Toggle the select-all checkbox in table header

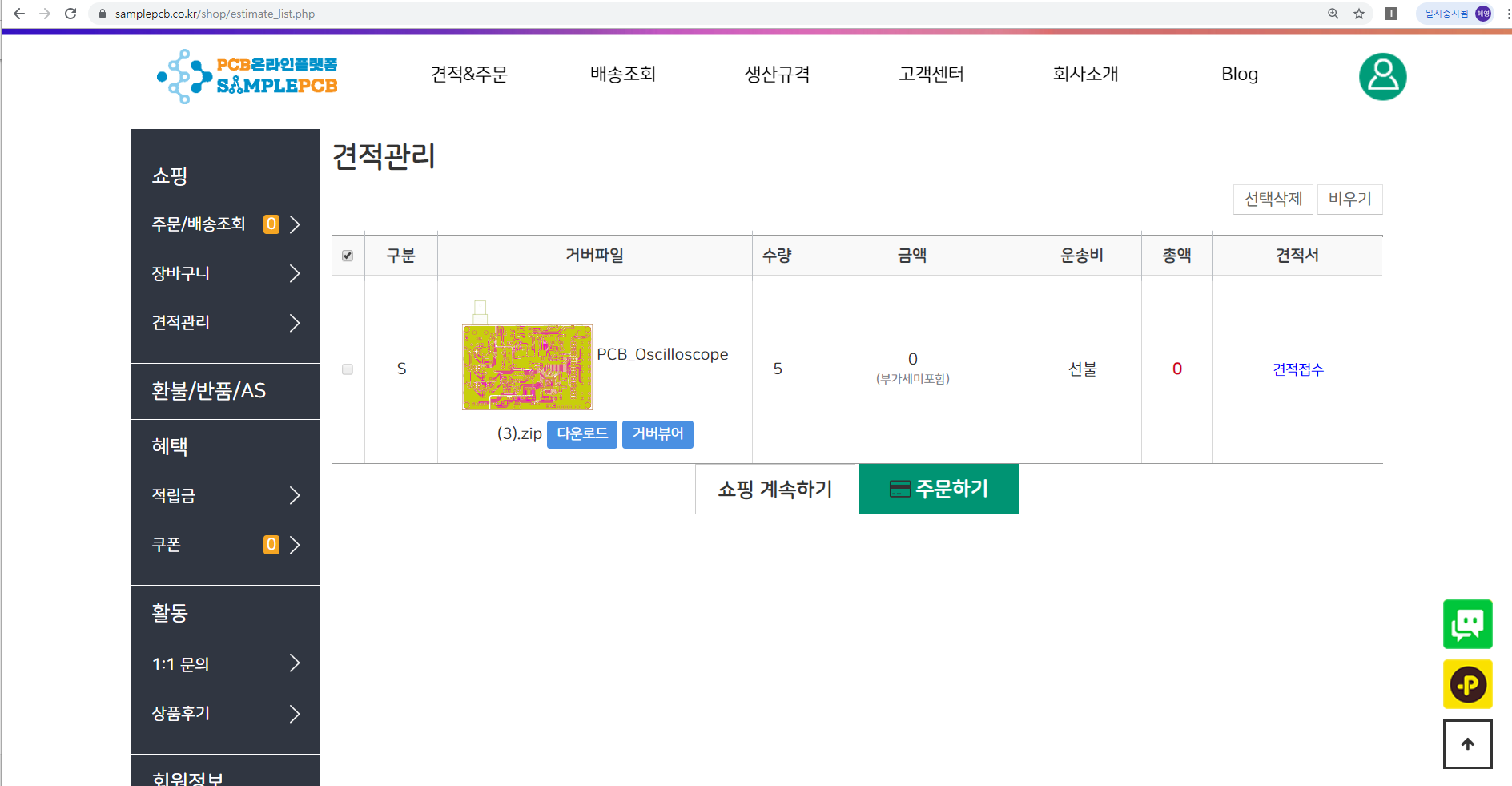pos(348,256)
